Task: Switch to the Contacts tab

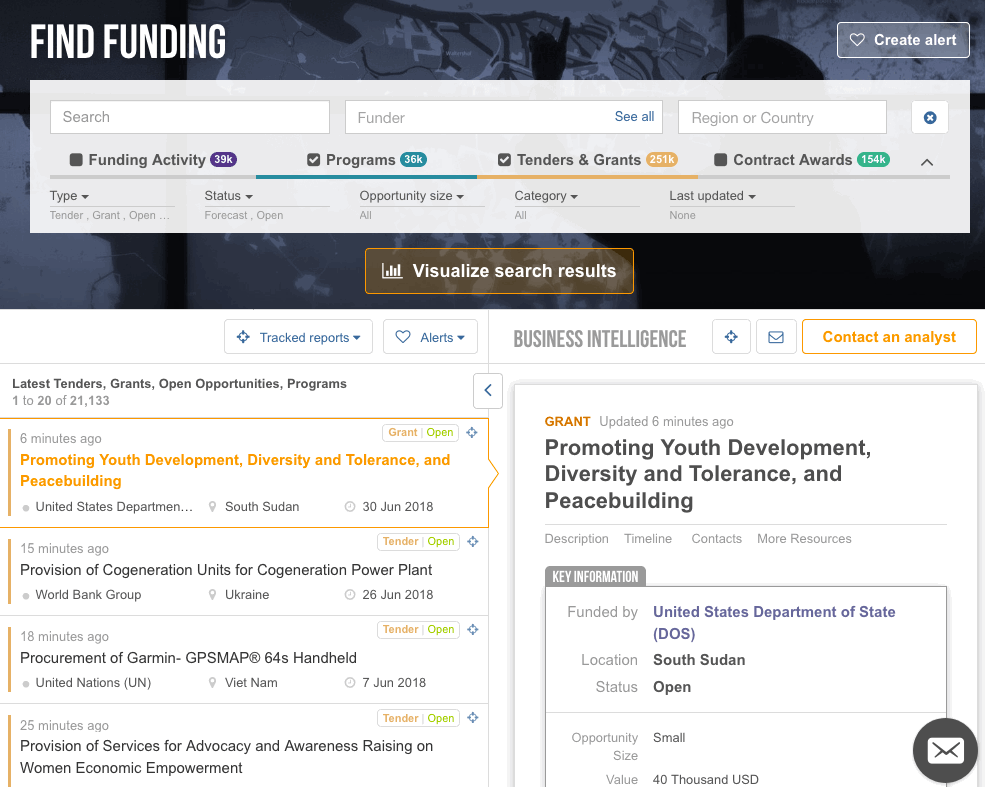Action: [x=716, y=538]
